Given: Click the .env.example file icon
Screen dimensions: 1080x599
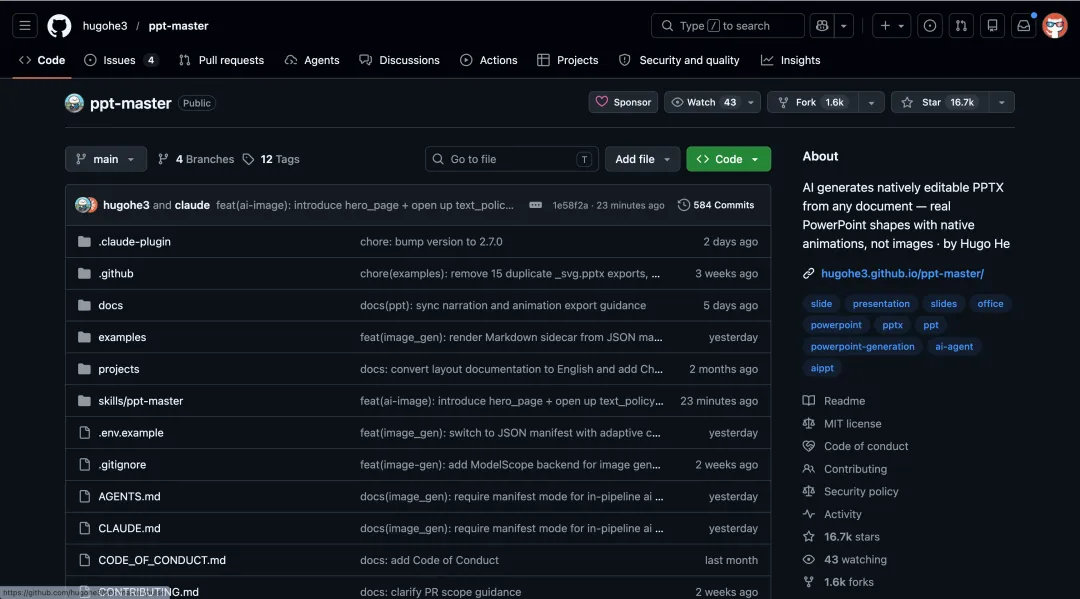Looking at the screenshot, I should tap(84, 432).
